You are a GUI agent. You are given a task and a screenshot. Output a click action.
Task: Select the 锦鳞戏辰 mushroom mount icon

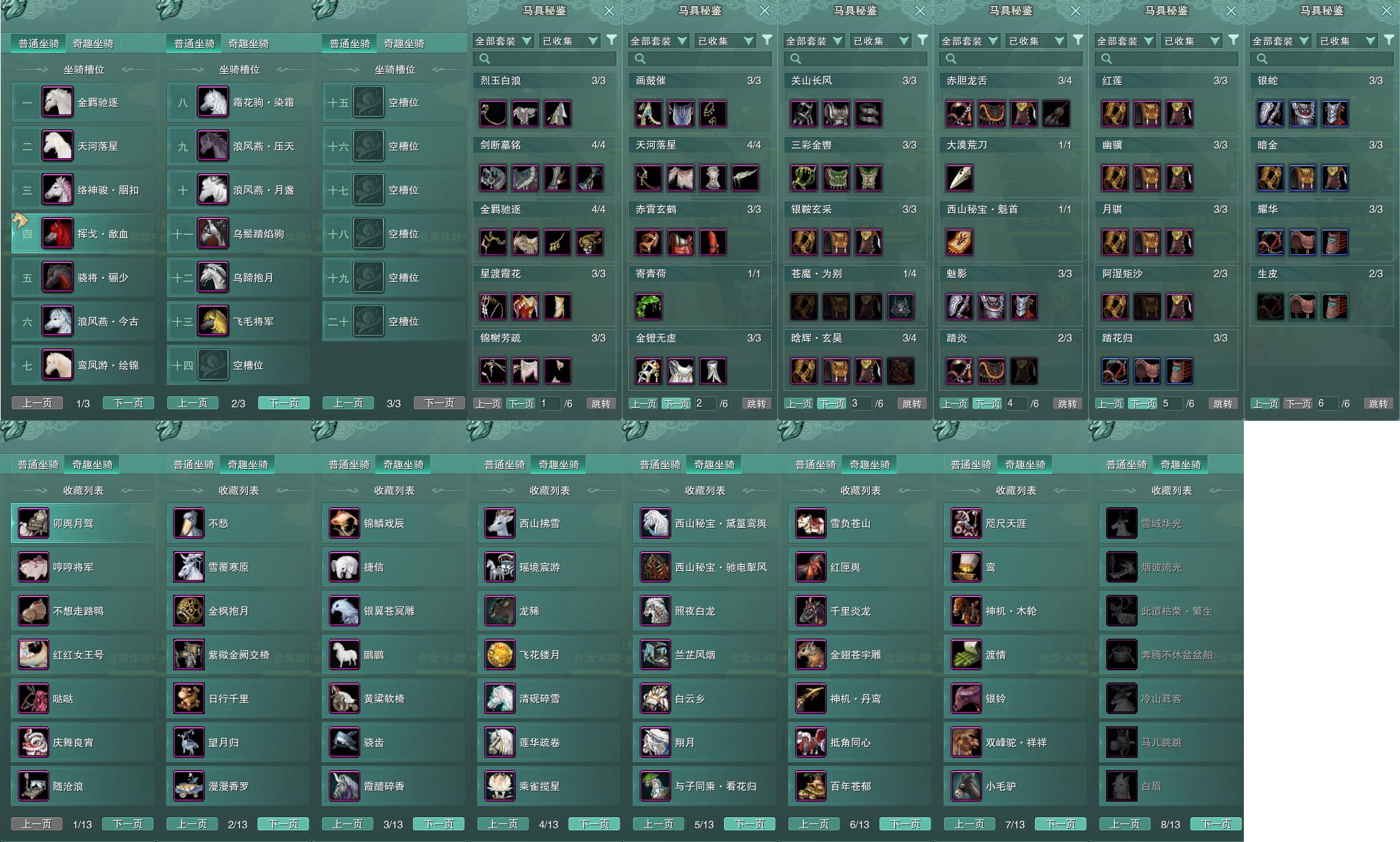coord(344,523)
